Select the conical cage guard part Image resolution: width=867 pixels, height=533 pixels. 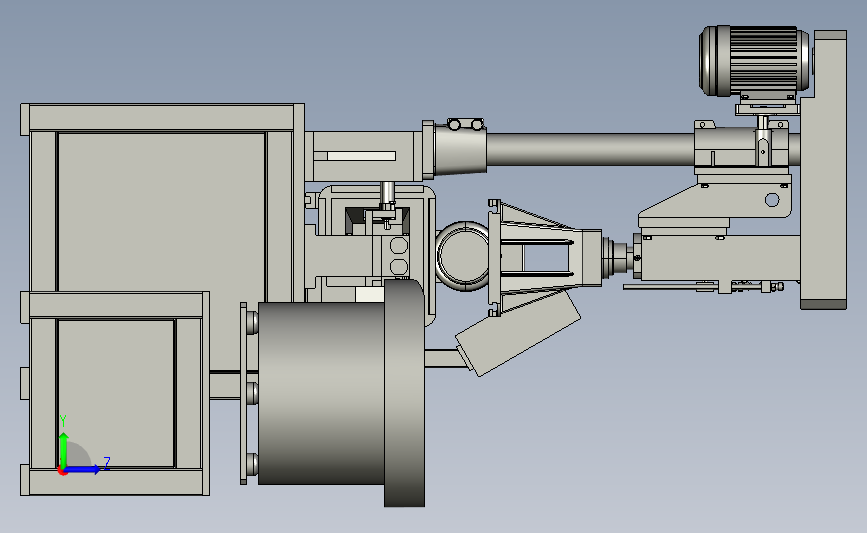pyautogui.click(x=545, y=258)
